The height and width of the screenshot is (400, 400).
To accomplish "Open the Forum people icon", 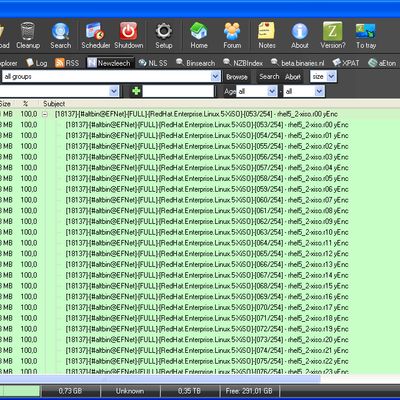I will tap(232, 31).
